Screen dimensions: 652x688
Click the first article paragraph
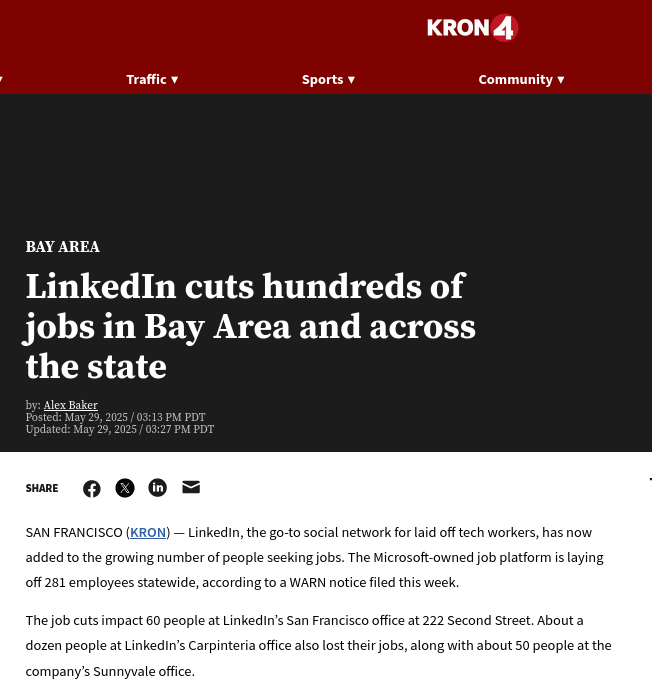(x=315, y=557)
